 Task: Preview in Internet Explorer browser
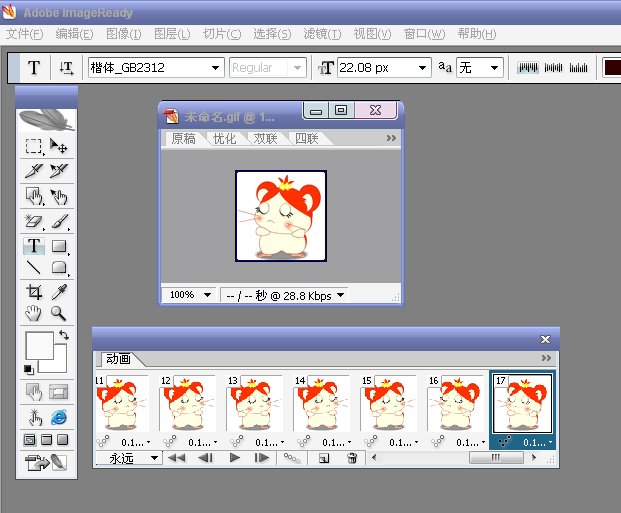59,417
